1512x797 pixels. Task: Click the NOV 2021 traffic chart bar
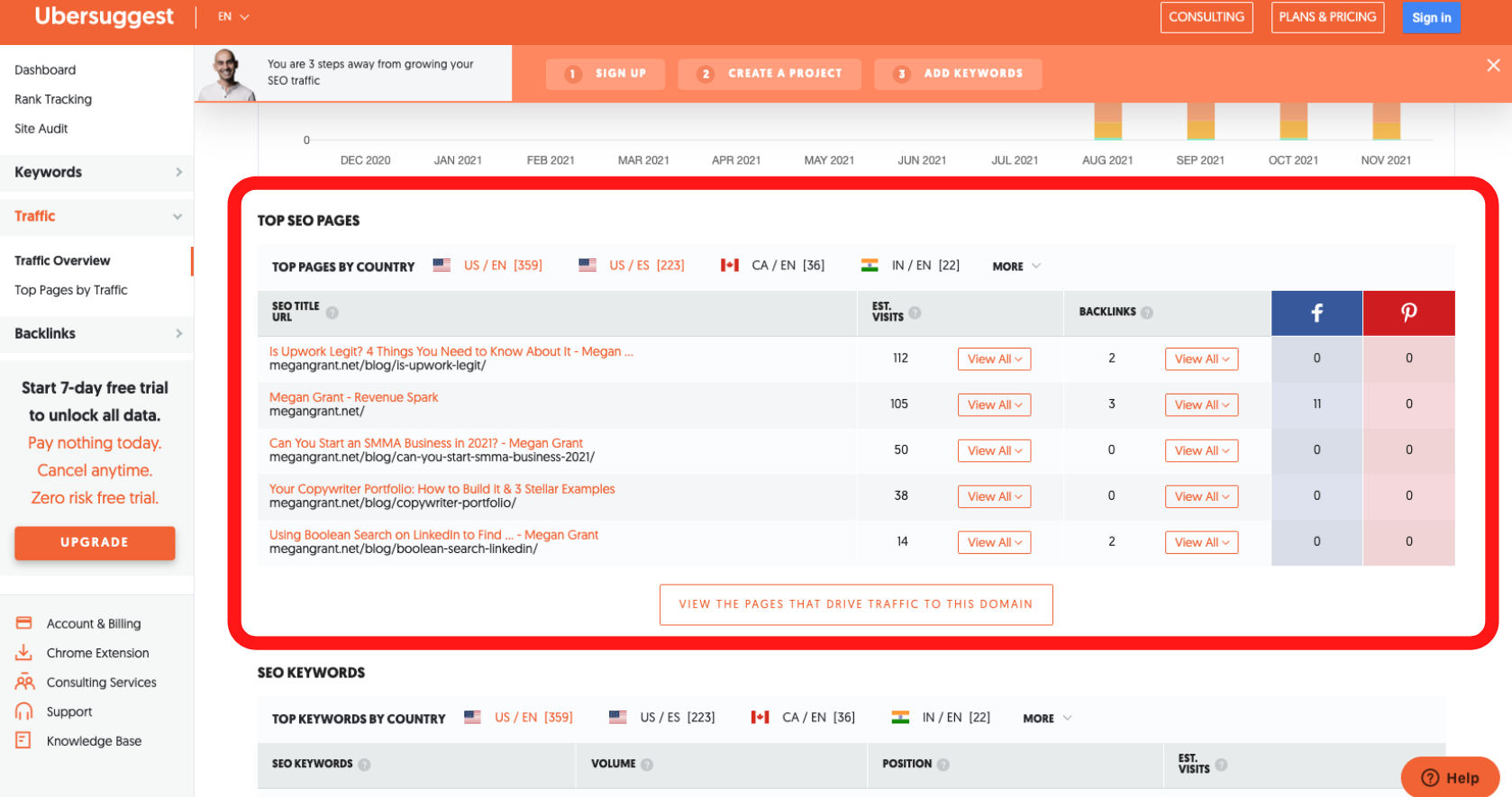click(1386, 121)
